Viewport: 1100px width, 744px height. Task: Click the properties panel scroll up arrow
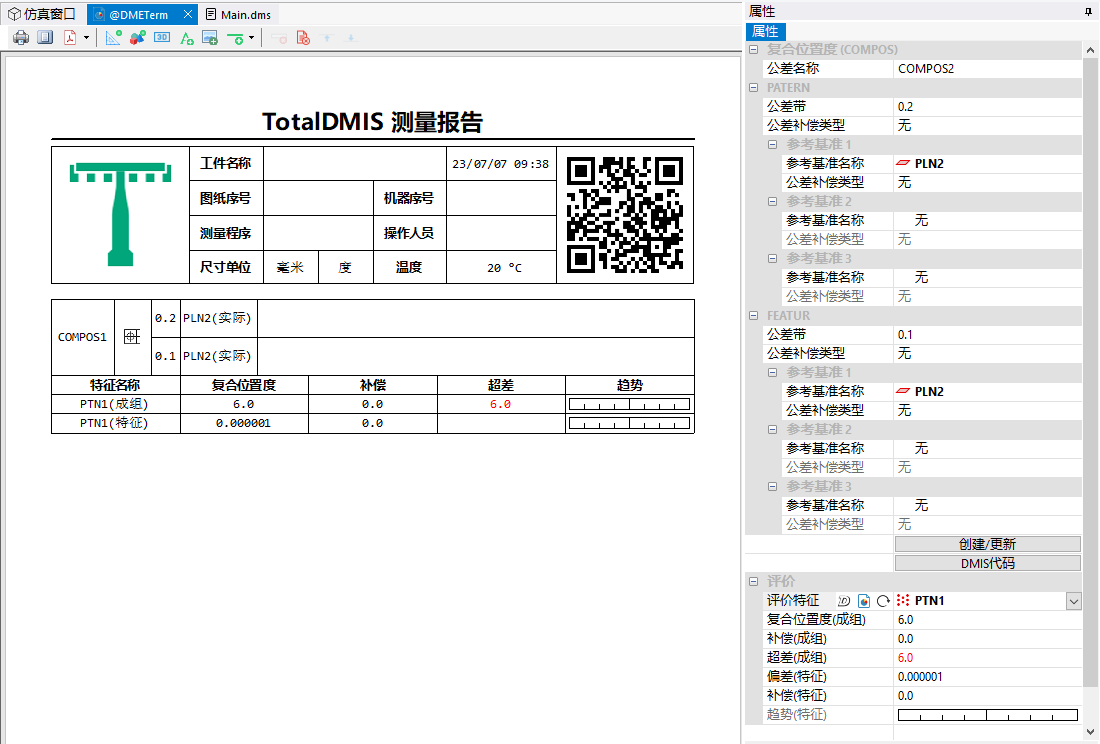click(x=1090, y=50)
